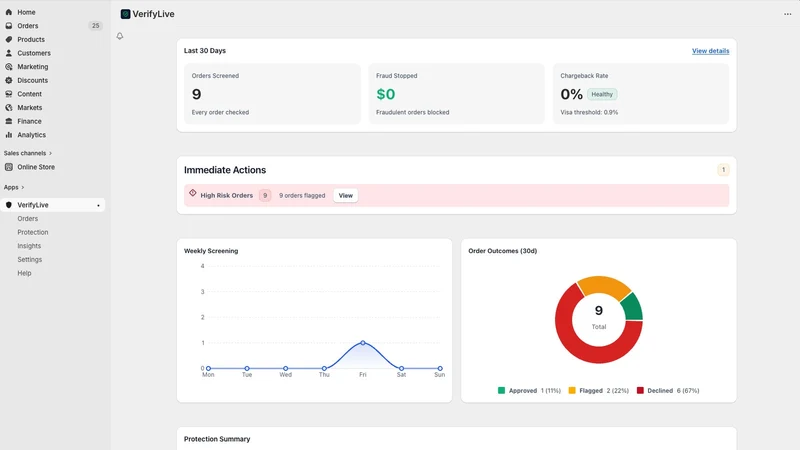Click the orange Flagged donut segment
The image size is (800, 450).
[604, 286]
